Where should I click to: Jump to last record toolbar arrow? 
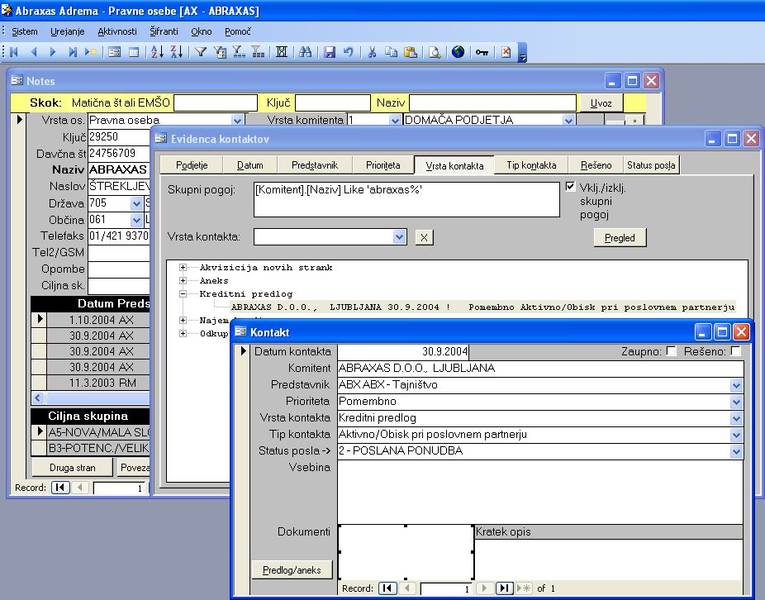click(72, 52)
